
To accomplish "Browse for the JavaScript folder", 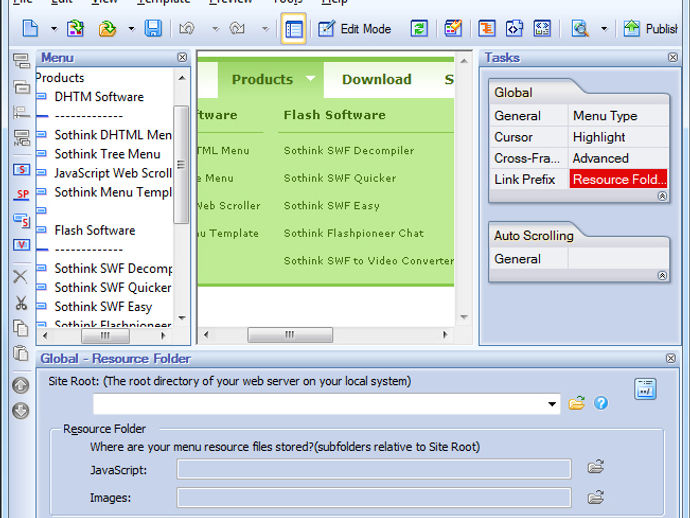I will click(x=595, y=467).
